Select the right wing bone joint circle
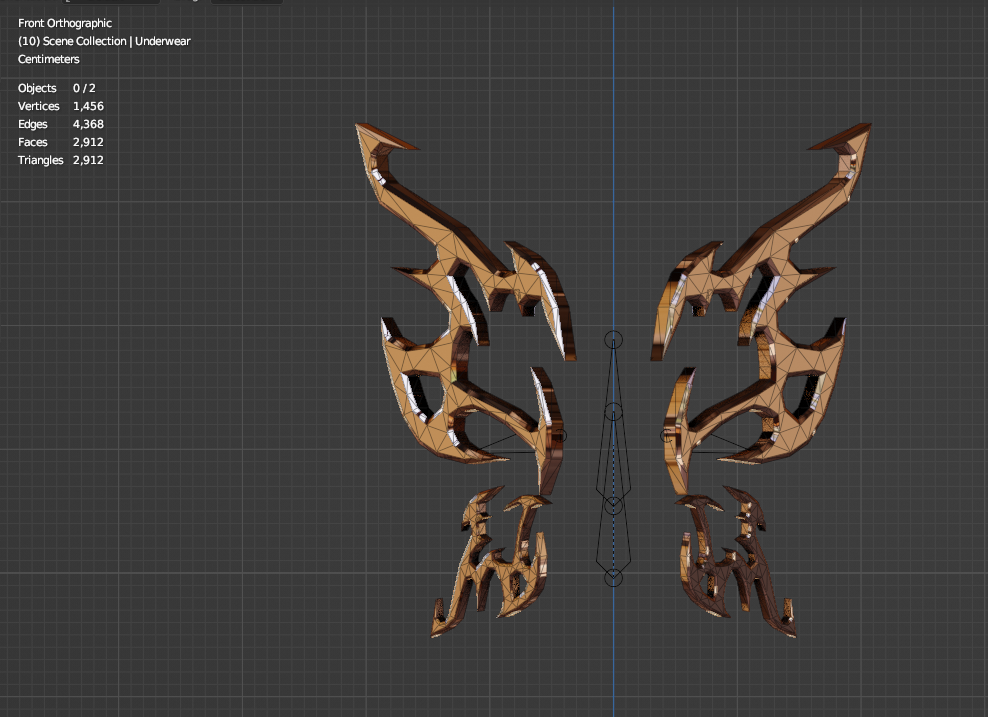Image resolution: width=988 pixels, height=717 pixels. click(667, 435)
